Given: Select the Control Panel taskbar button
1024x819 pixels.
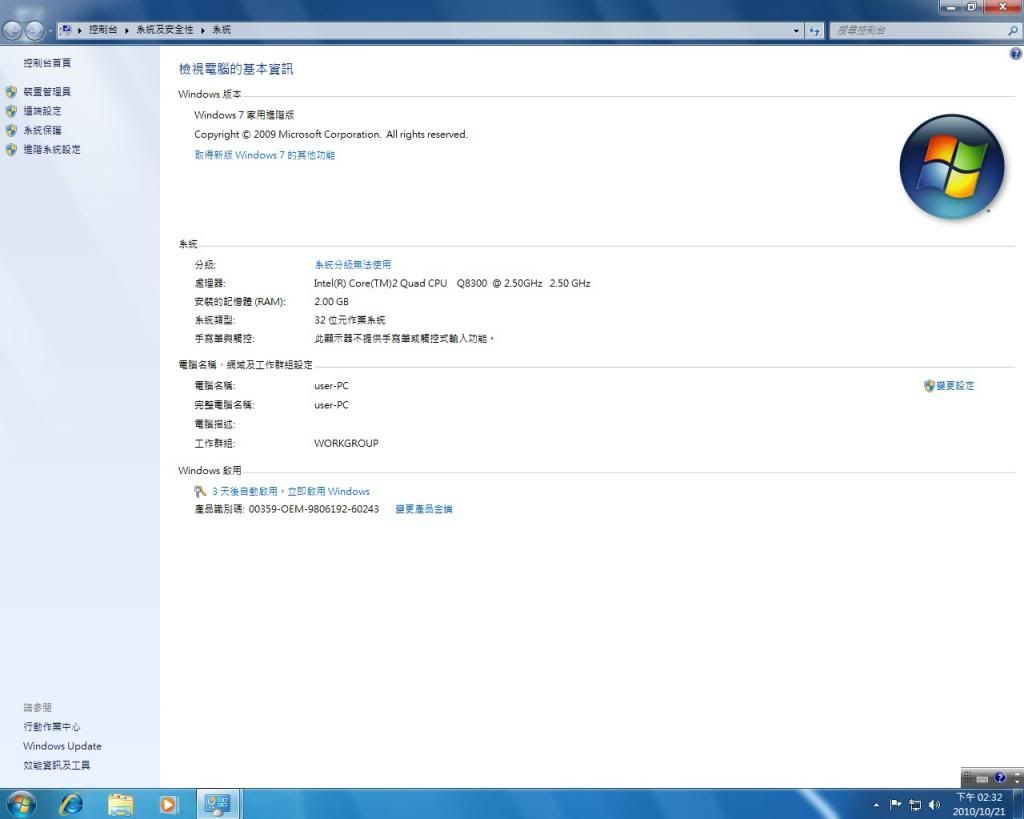Looking at the screenshot, I should coord(217,804).
